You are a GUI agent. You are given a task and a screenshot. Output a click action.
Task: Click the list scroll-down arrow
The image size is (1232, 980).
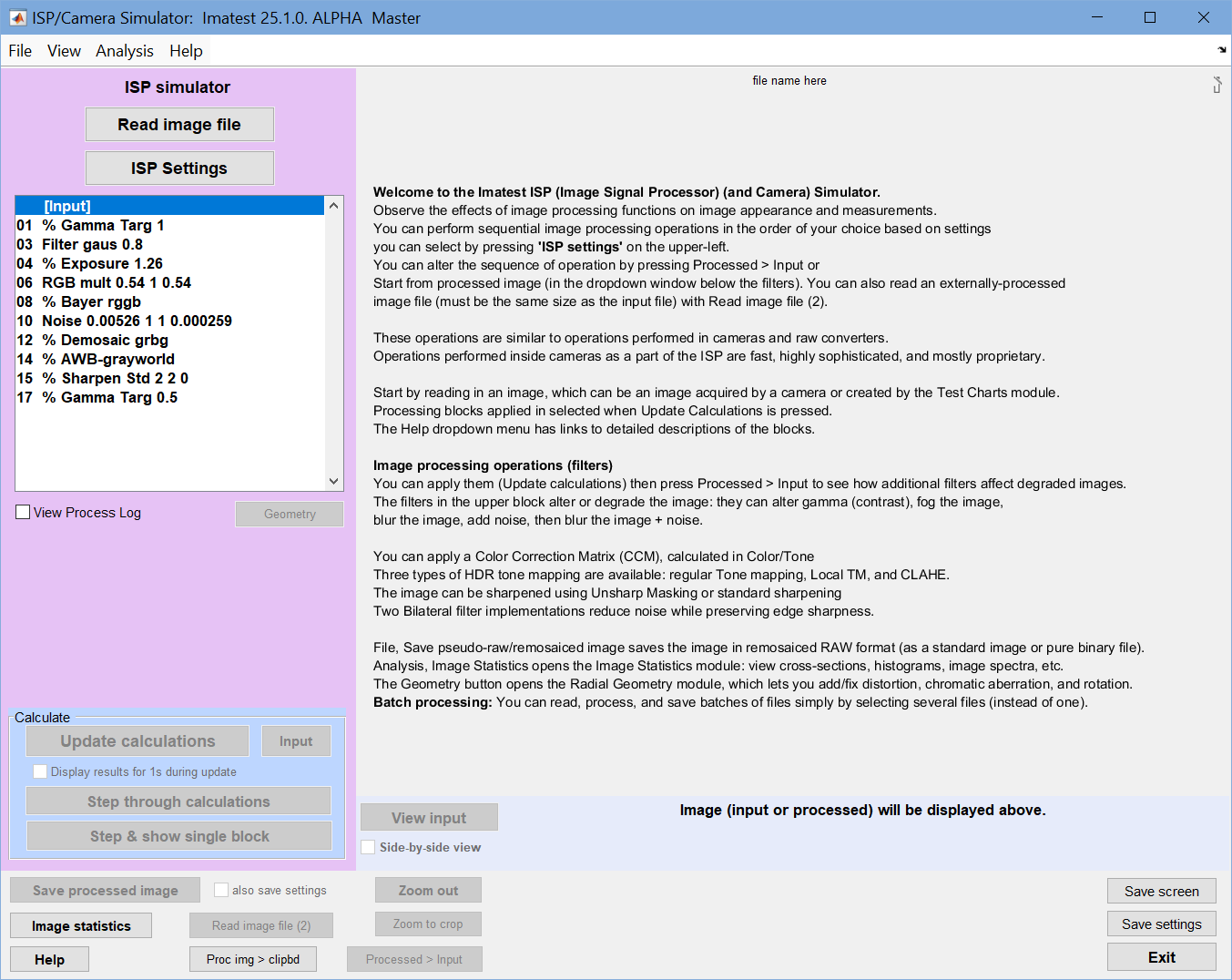333,481
